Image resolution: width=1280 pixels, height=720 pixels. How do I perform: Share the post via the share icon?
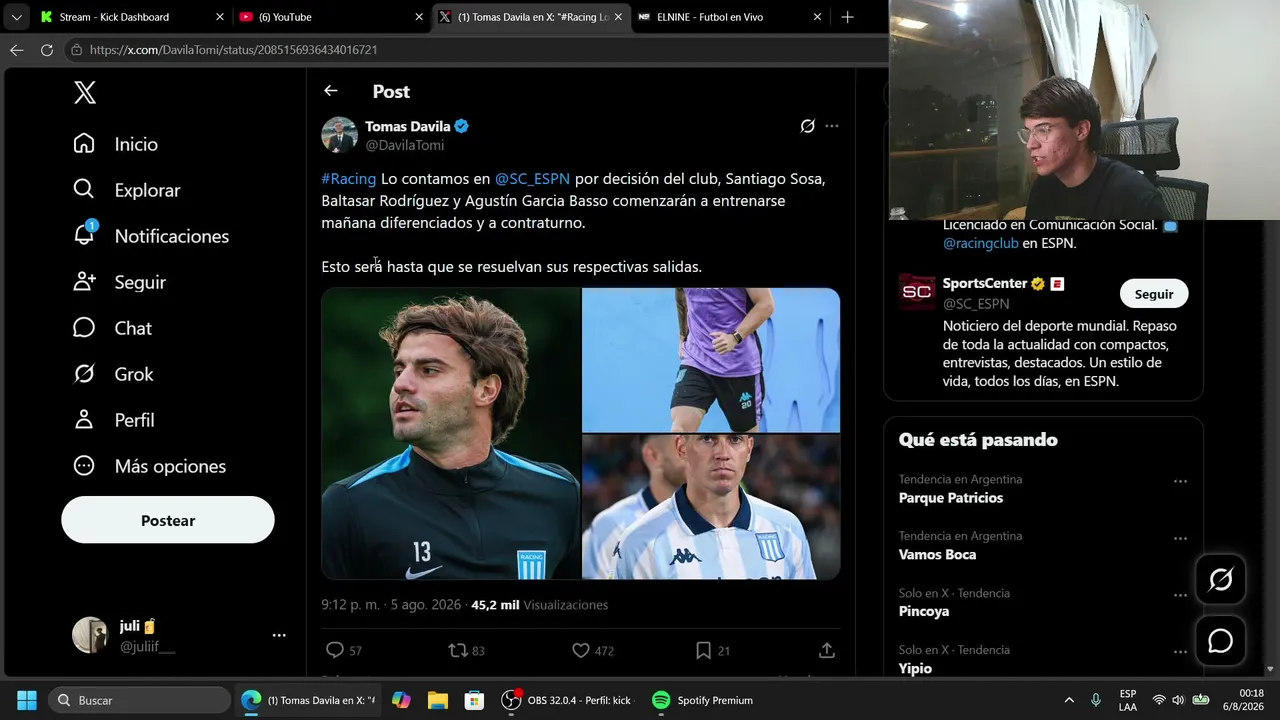(x=827, y=651)
